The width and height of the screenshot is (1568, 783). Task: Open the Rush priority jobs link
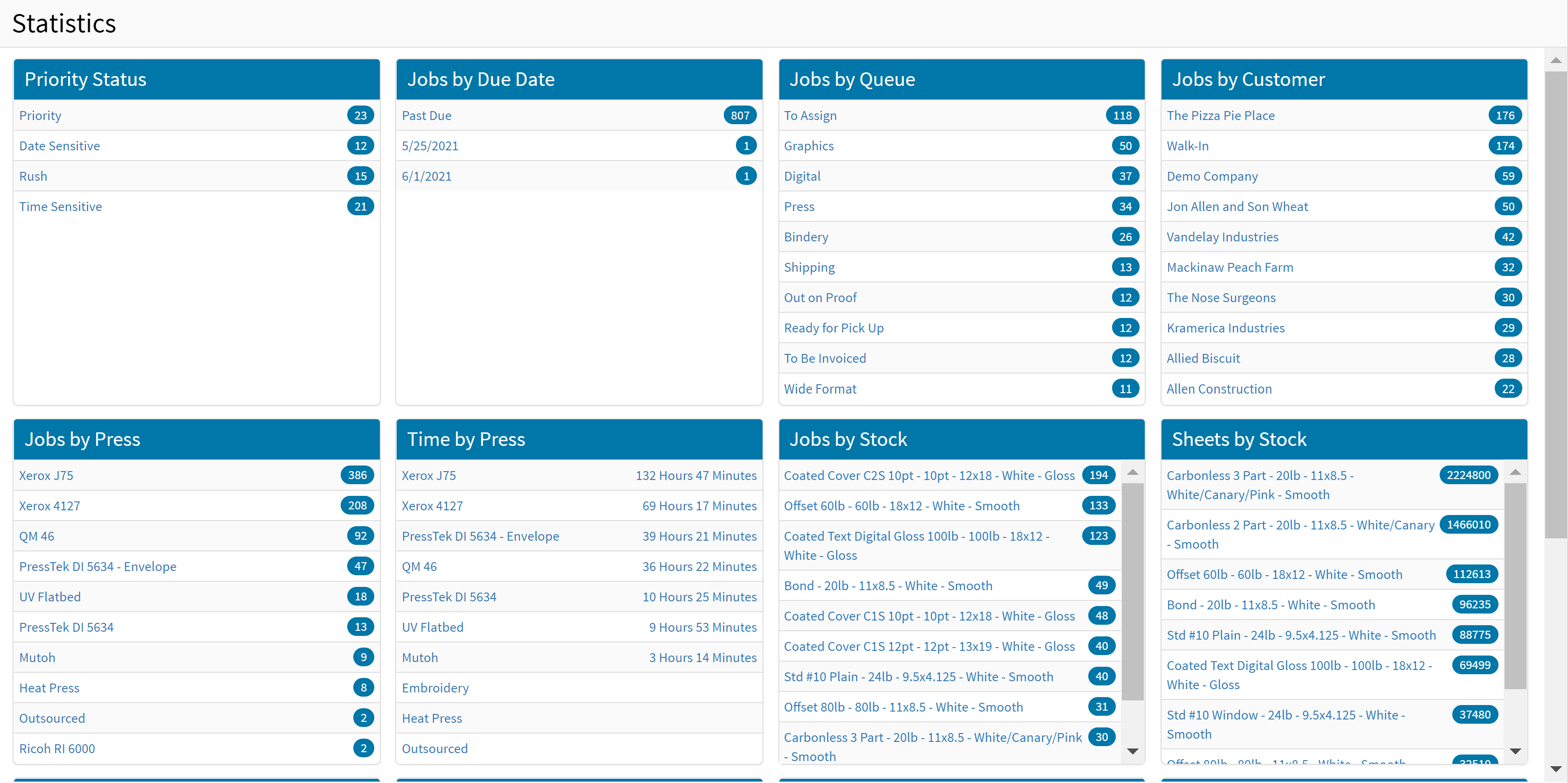pyautogui.click(x=33, y=176)
